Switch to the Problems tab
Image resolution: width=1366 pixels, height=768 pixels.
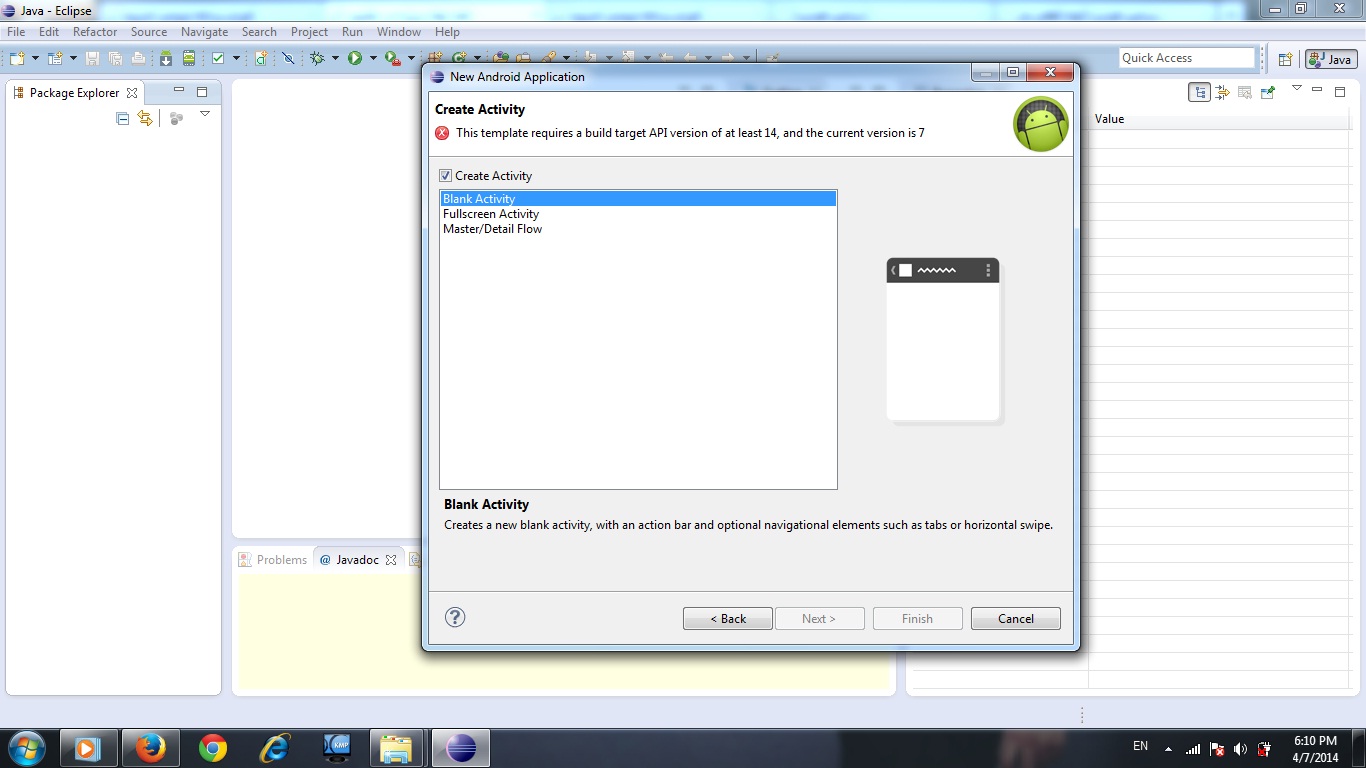(x=273, y=560)
